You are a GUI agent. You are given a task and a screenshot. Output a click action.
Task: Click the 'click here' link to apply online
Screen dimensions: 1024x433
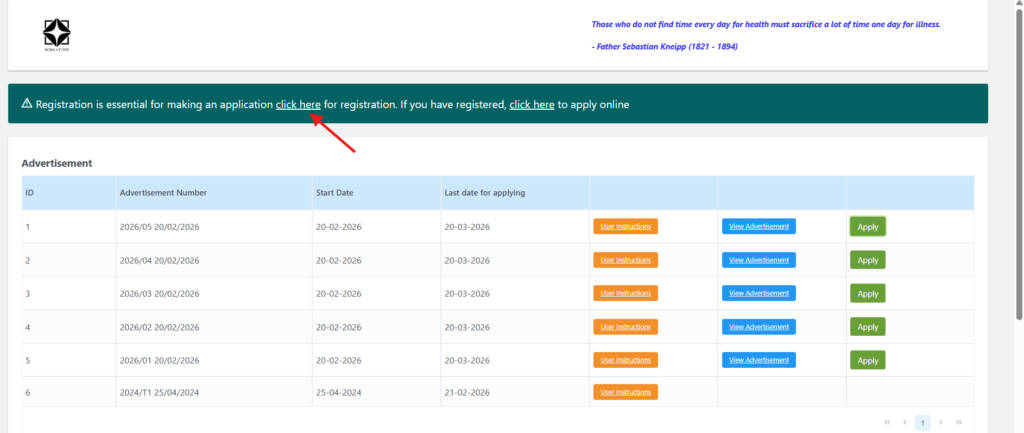point(532,105)
